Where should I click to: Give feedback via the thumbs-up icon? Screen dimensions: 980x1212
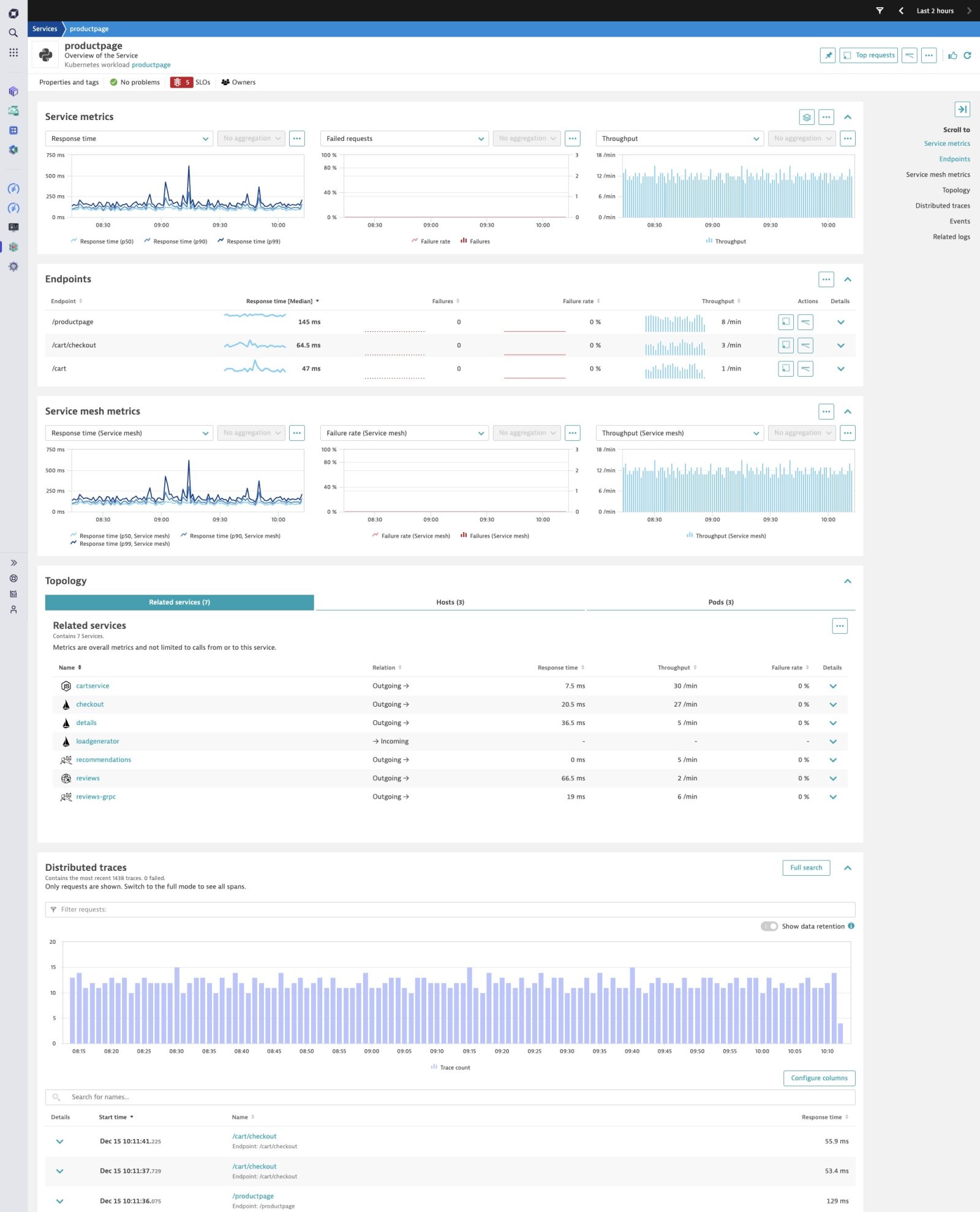click(953, 55)
